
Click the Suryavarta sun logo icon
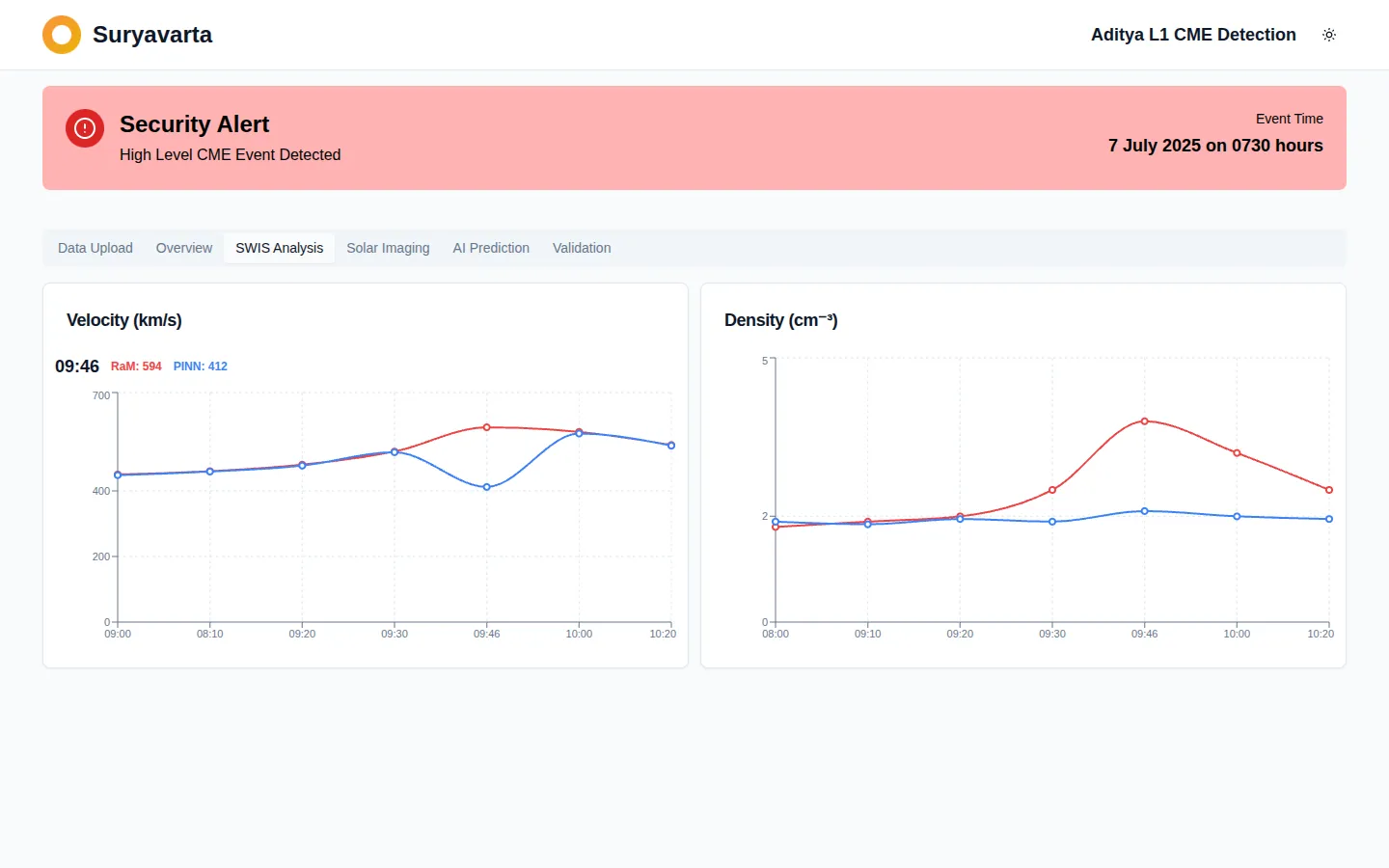point(62,35)
